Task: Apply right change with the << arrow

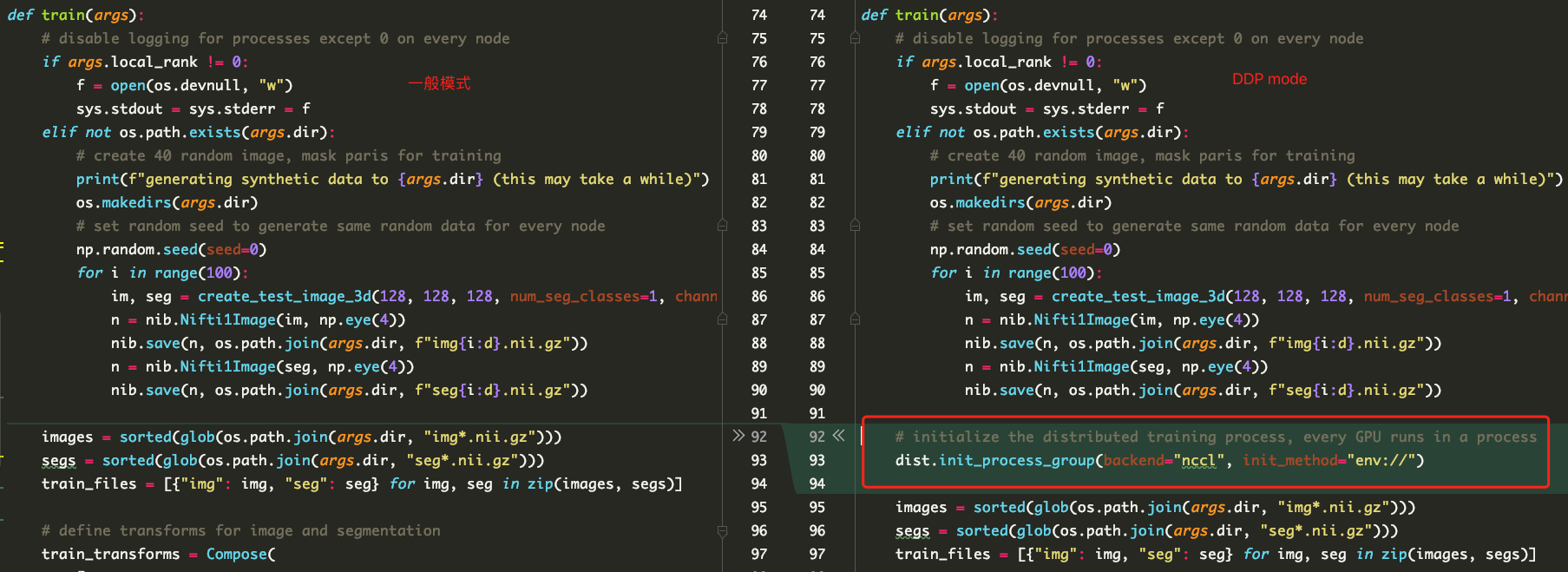Action: point(838,436)
